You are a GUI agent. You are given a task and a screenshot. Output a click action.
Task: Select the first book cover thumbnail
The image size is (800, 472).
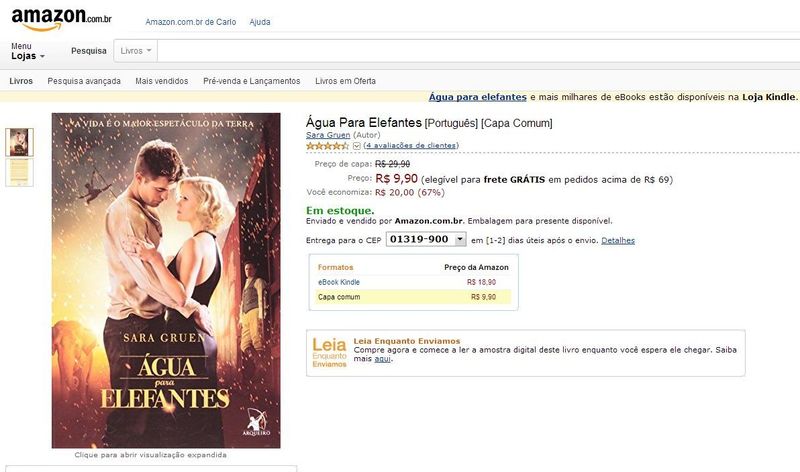[19, 142]
